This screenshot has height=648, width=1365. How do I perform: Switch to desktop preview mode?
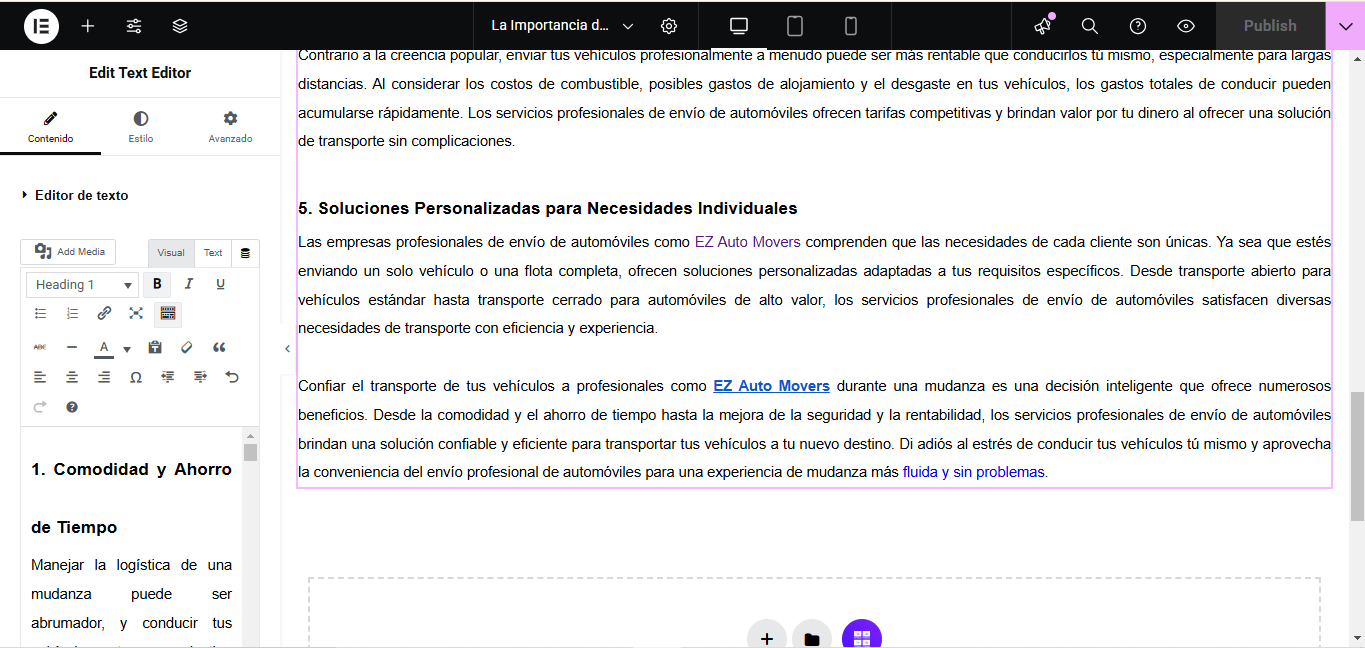pos(739,26)
